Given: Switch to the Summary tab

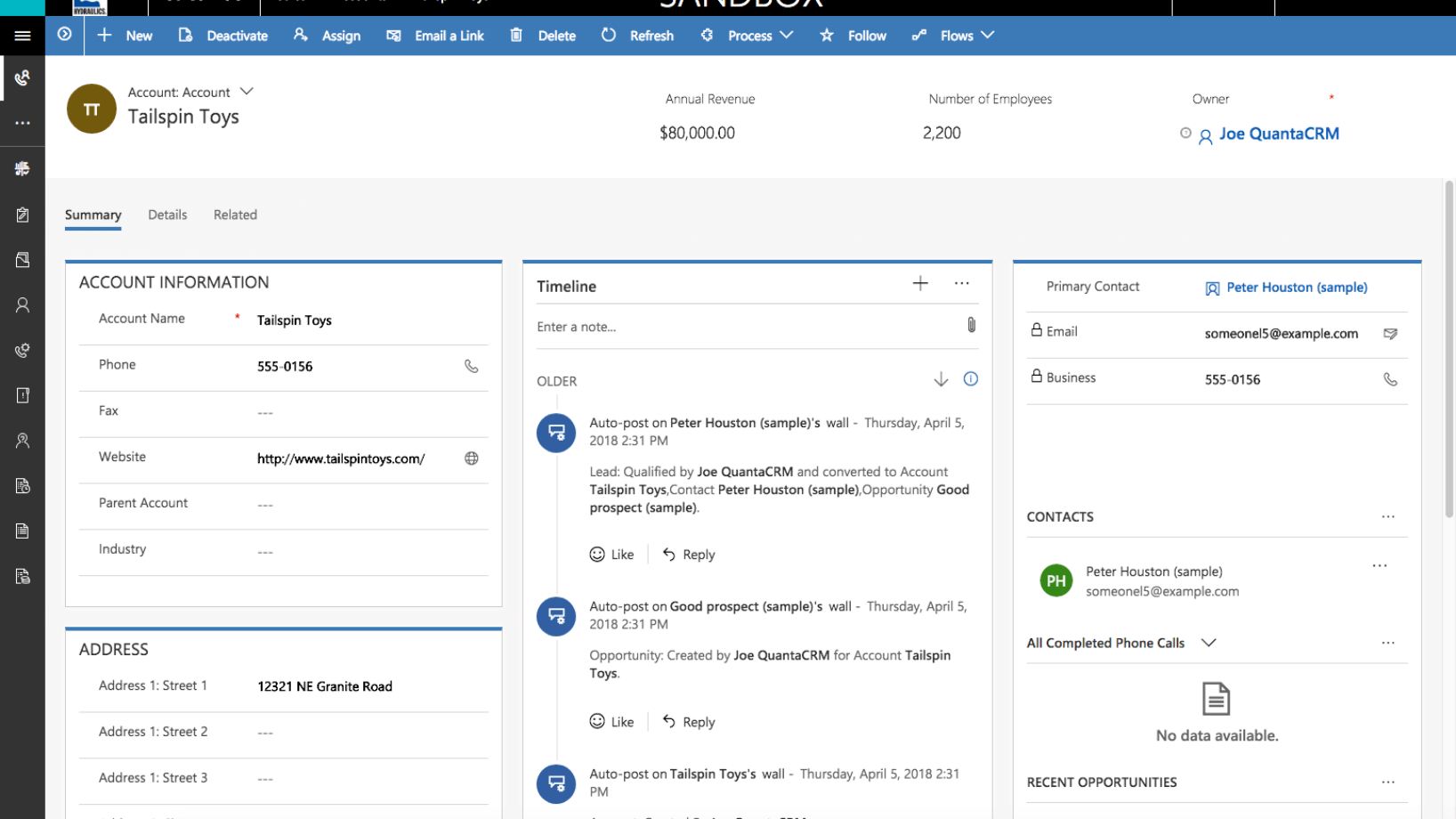Looking at the screenshot, I should (93, 215).
